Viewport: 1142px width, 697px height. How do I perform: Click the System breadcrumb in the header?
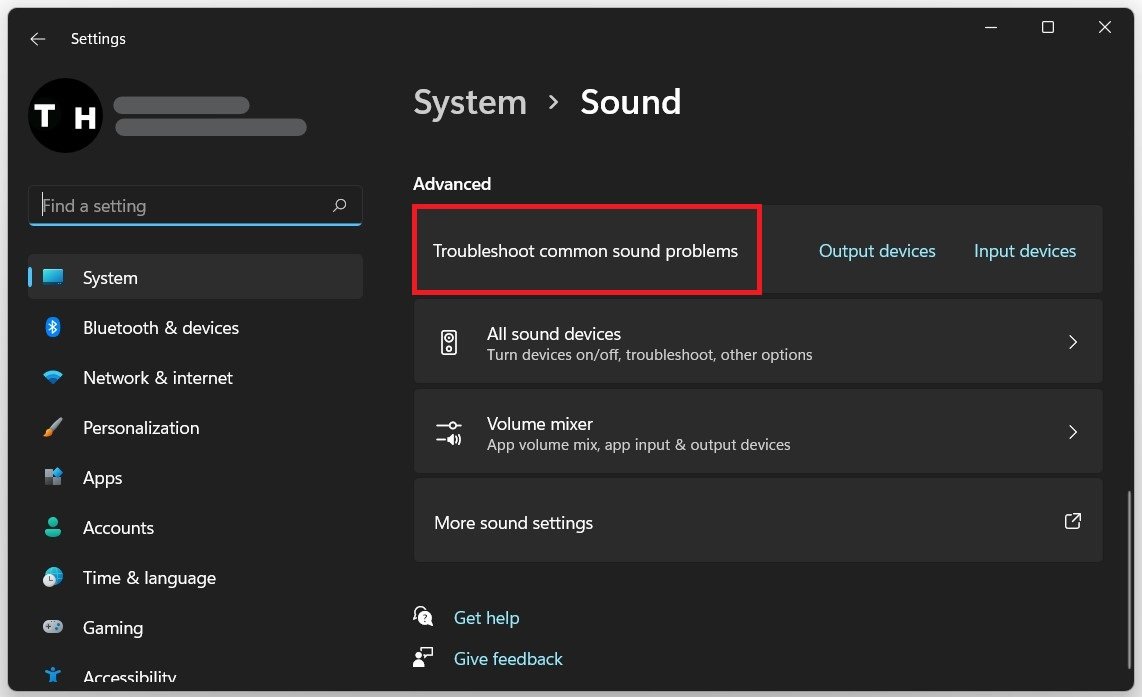point(470,102)
